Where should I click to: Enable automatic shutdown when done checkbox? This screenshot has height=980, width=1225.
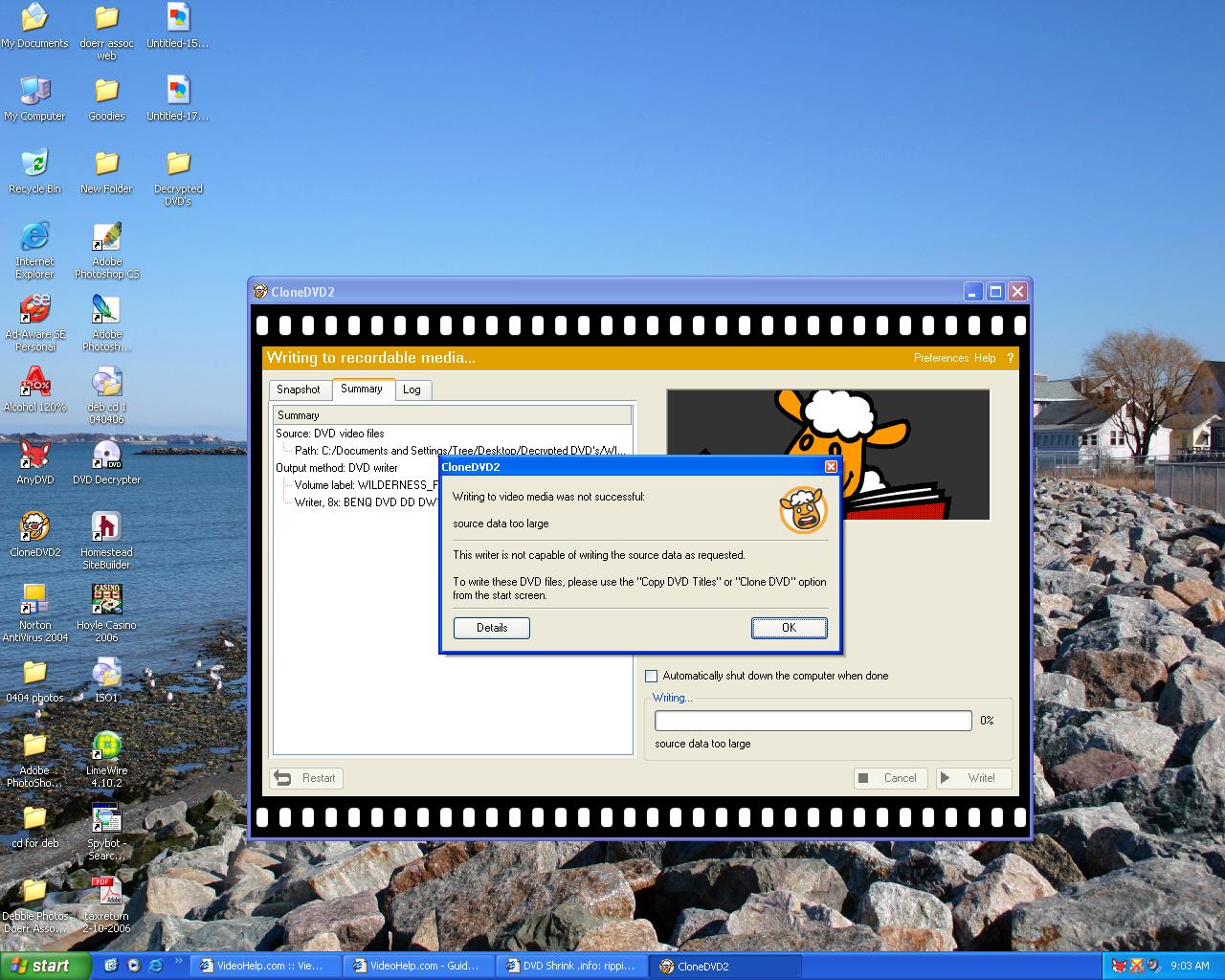(x=652, y=676)
